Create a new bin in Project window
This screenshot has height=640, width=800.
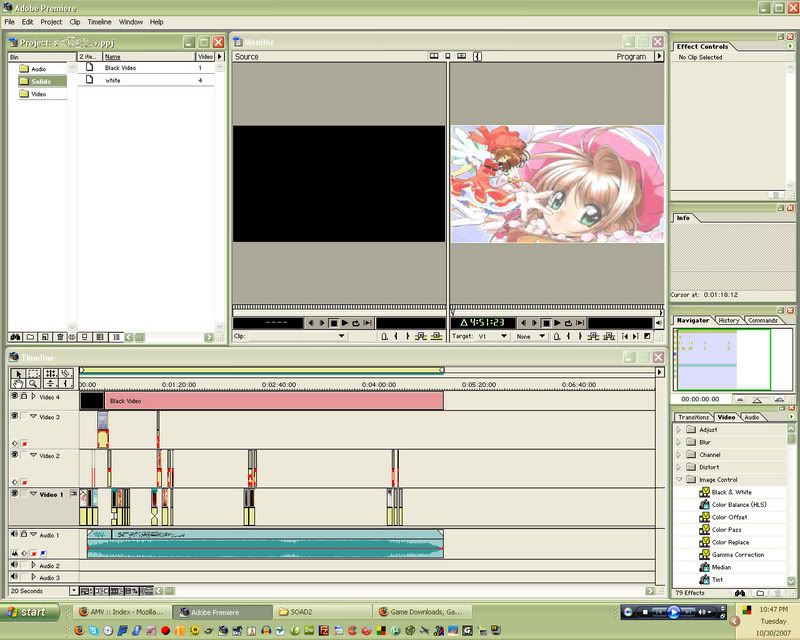point(31,337)
